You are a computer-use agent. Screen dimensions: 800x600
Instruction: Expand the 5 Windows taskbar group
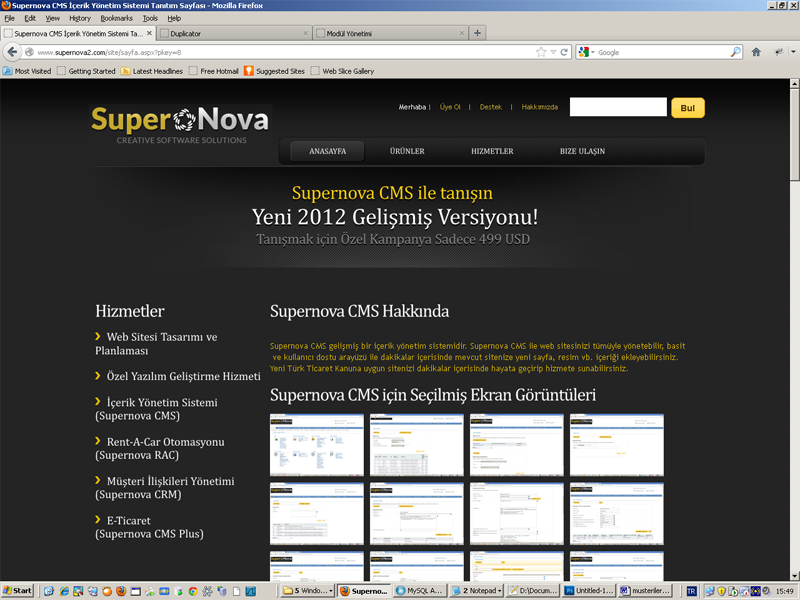pyautogui.click(x=308, y=591)
